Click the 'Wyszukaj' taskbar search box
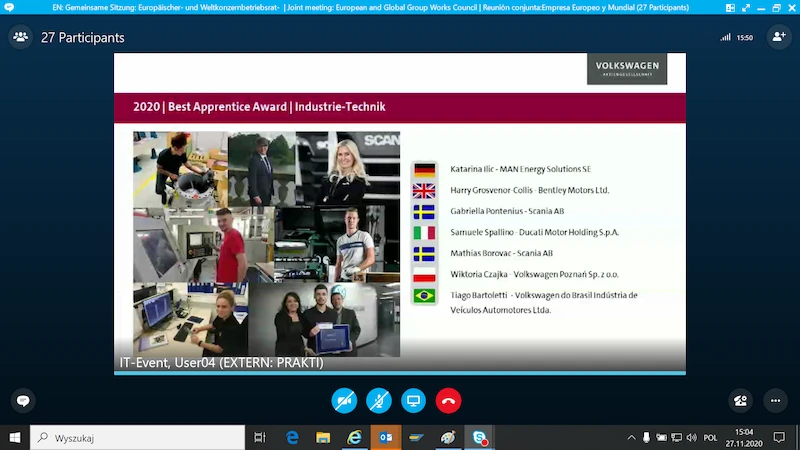The height and width of the screenshot is (450, 800). pyautogui.click(x=138, y=438)
